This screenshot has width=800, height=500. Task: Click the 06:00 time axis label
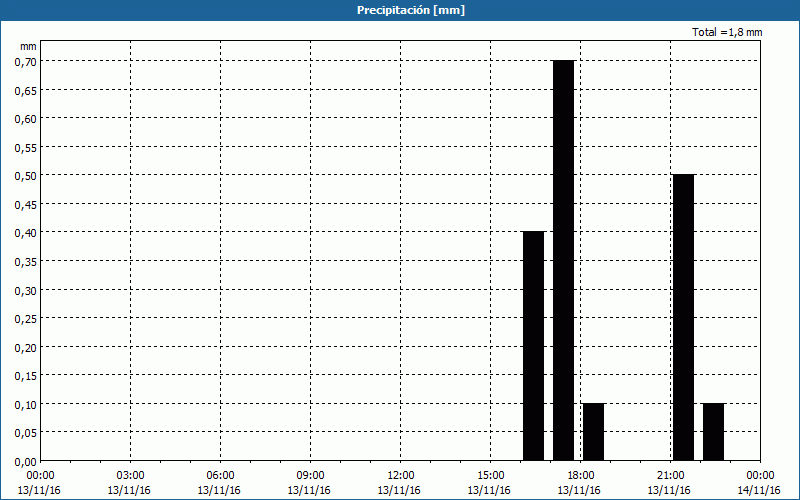tap(220, 476)
